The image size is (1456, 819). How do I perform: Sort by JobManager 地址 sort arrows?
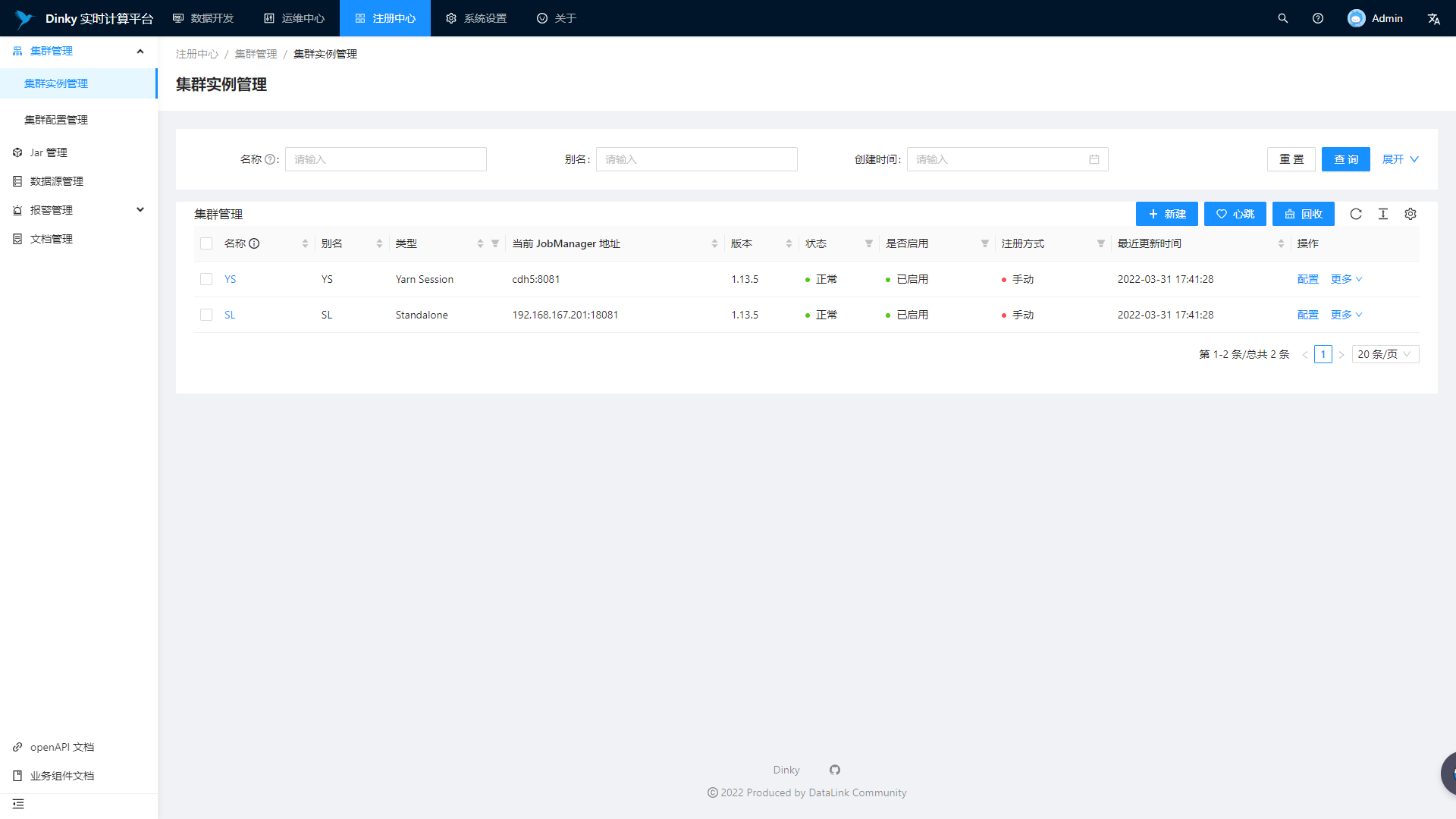[x=714, y=243]
